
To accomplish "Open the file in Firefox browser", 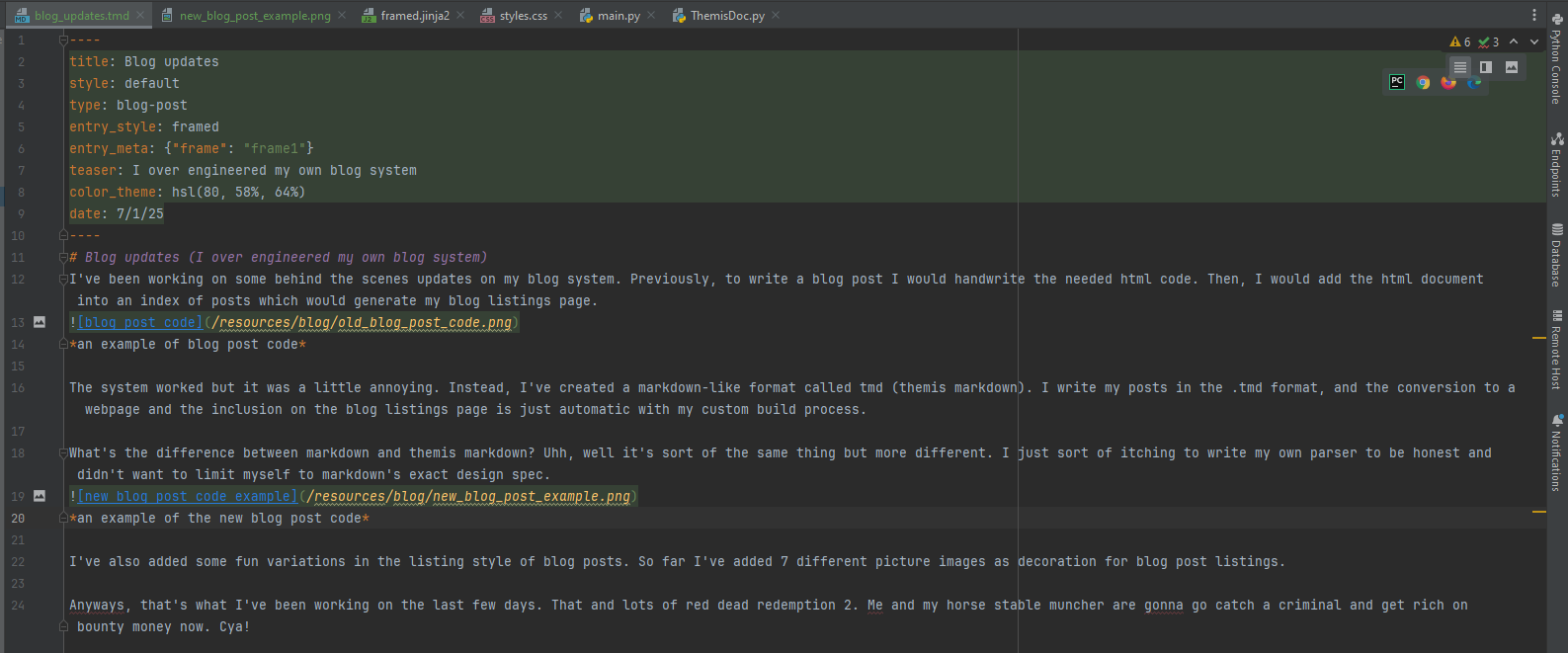I will tap(1448, 82).
